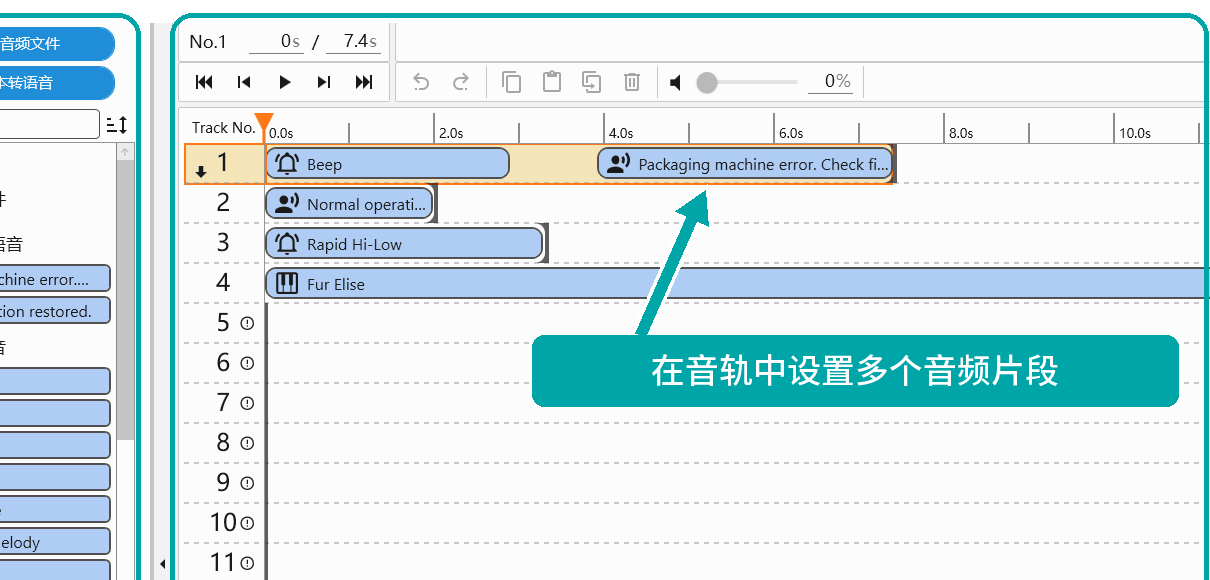Click the 8.0s ruler mark

(x=961, y=133)
